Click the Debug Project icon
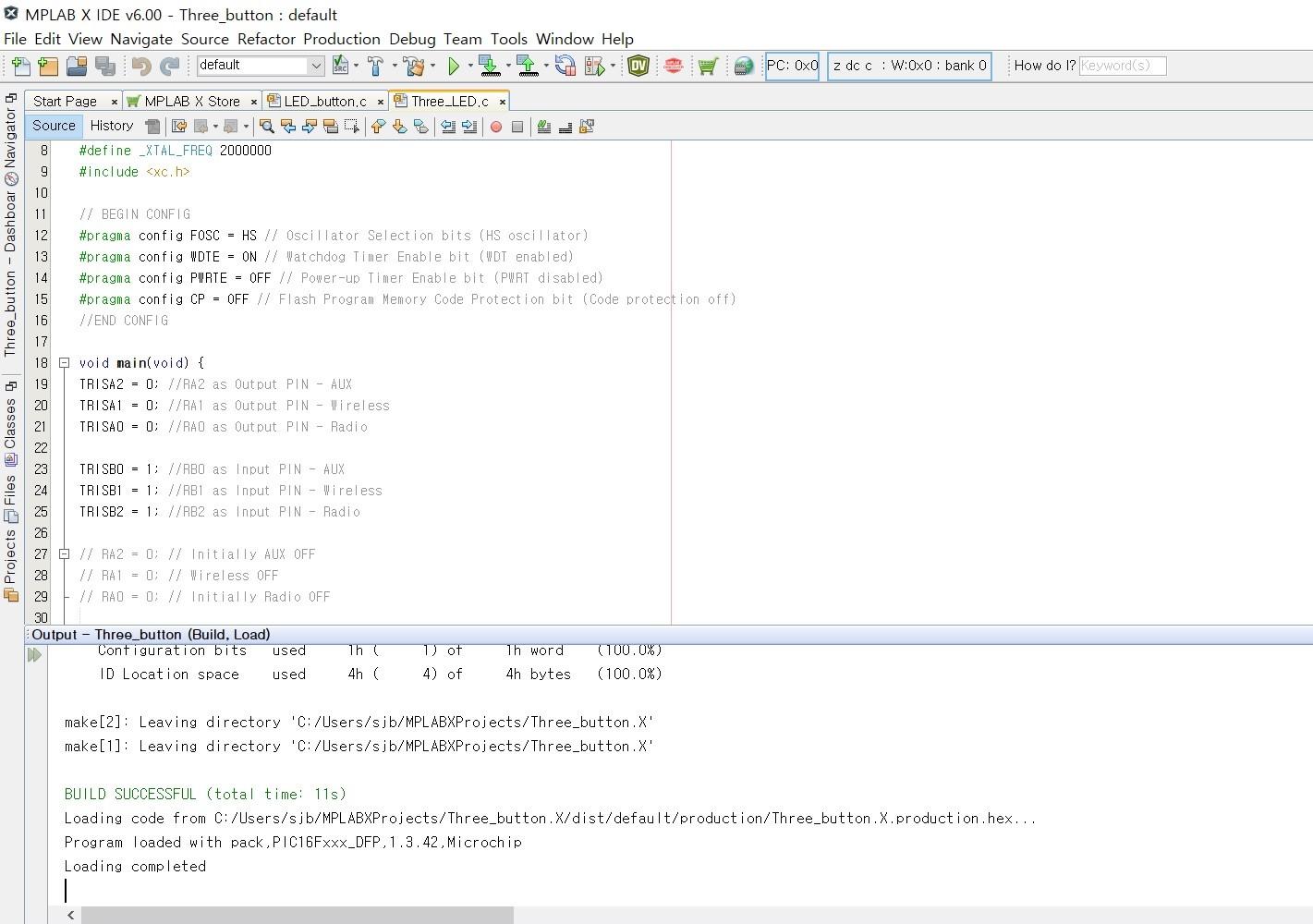Screen dimensions: 1313x924 point(594,66)
